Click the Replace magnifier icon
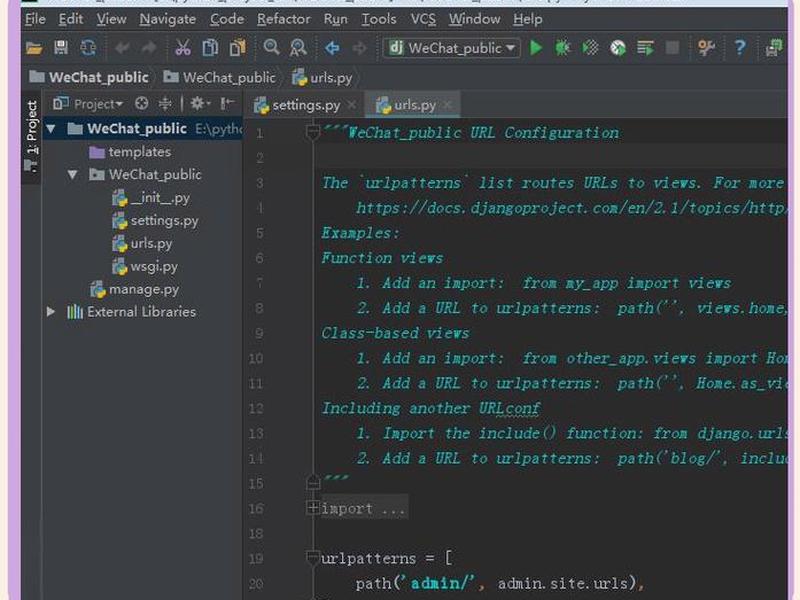The width and height of the screenshot is (800, 600). point(298,47)
